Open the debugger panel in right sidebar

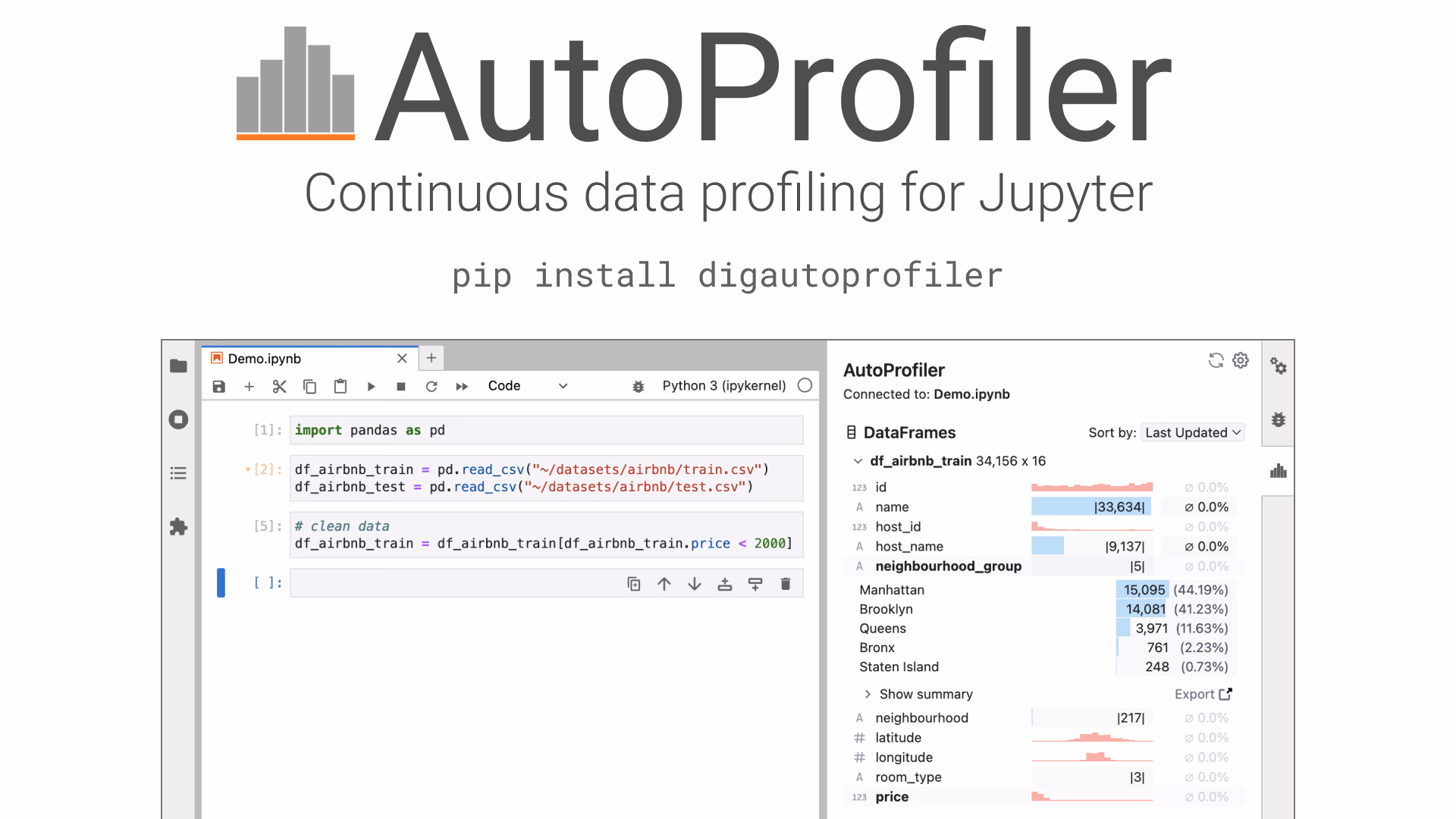(1279, 419)
